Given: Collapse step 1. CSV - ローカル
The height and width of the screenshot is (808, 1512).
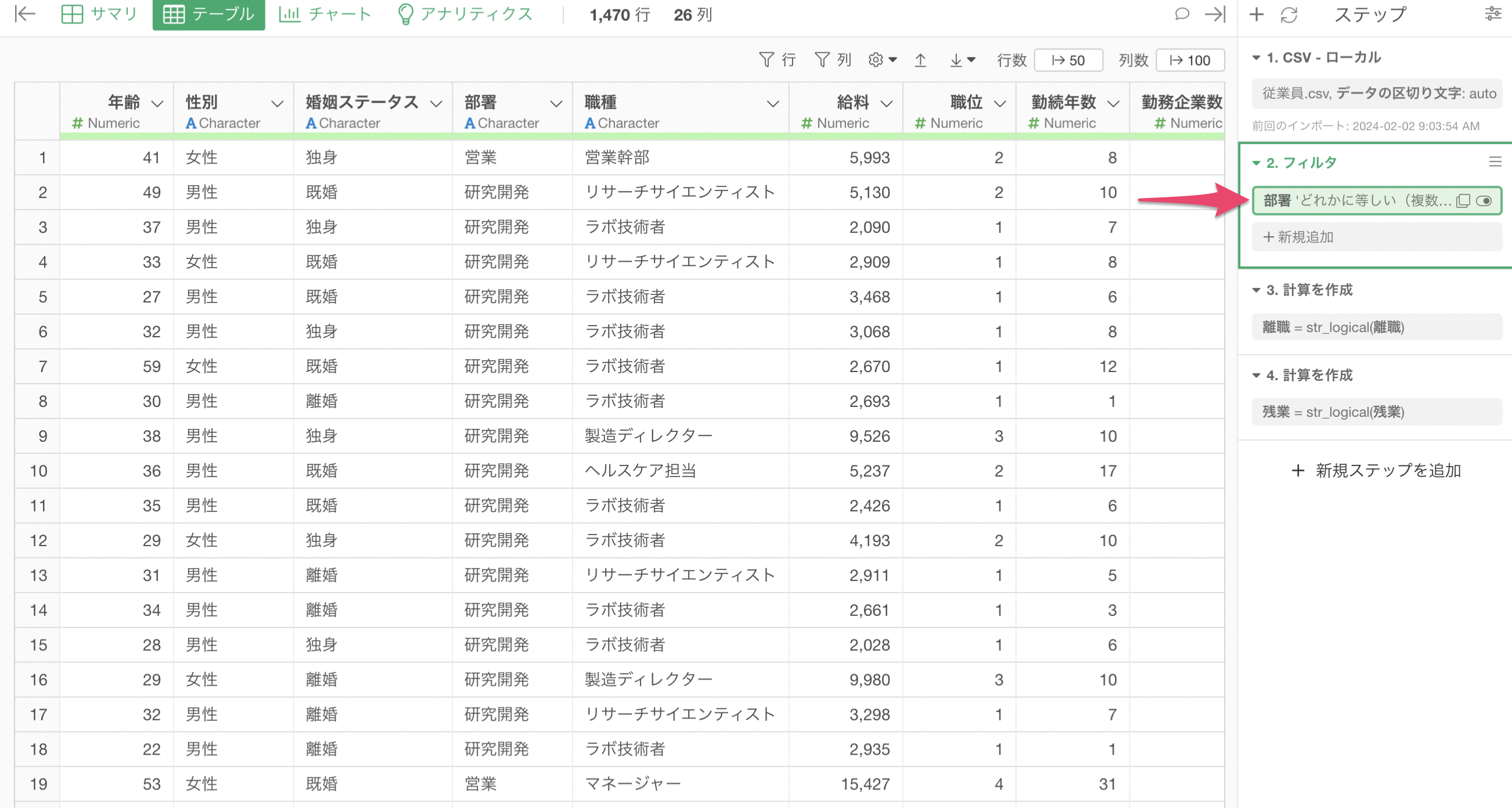Looking at the screenshot, I should pyautogui.click(x=1256, y=57).
